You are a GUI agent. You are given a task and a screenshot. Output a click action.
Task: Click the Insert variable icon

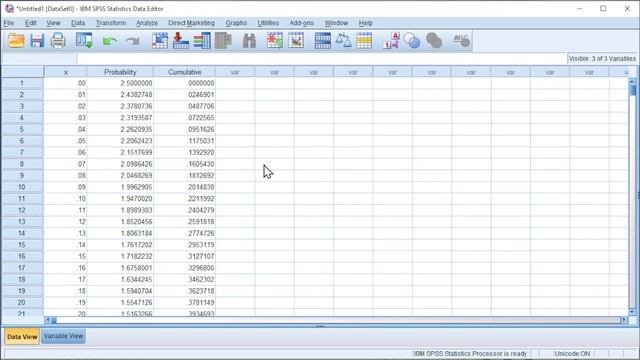[296, 41]
